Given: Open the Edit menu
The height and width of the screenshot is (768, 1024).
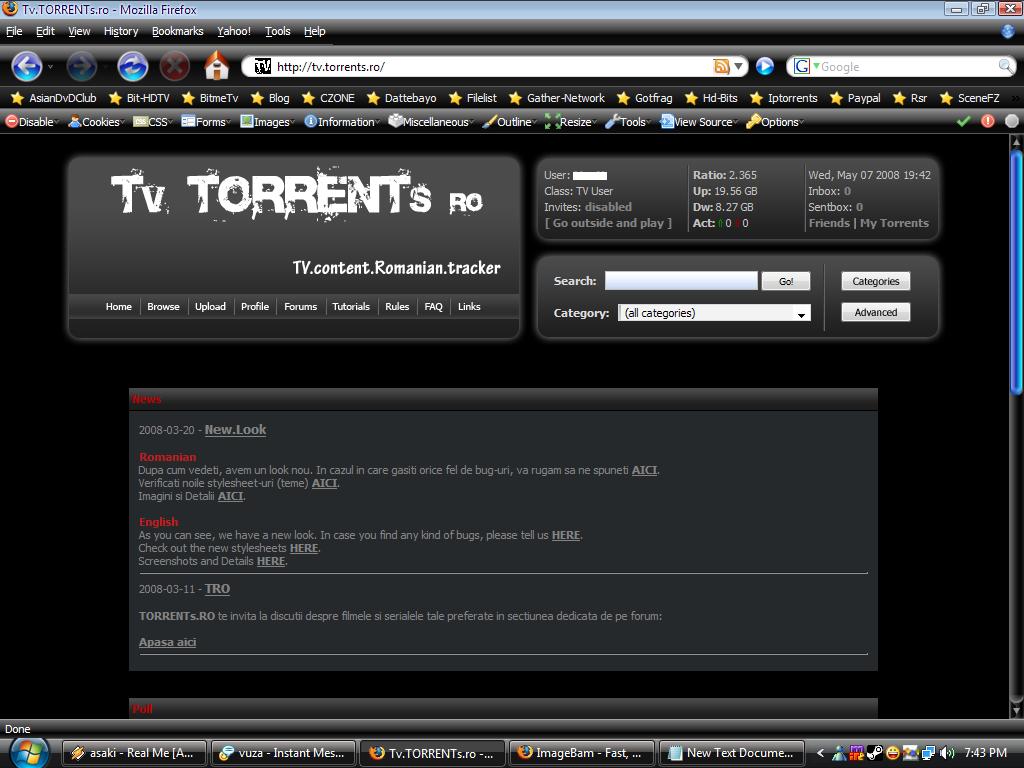Looking at the screenshot, I should (45, 31).
